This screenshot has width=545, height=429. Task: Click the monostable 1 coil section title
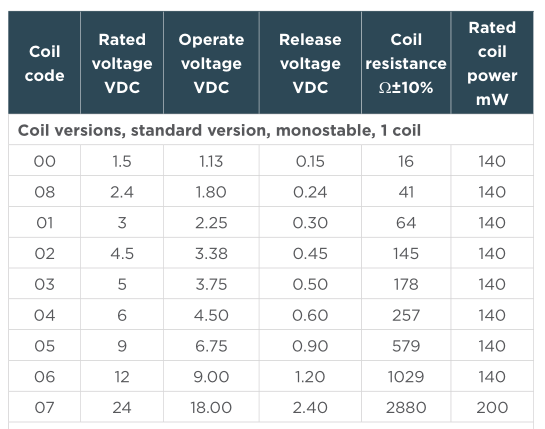(x=219, y=130)
